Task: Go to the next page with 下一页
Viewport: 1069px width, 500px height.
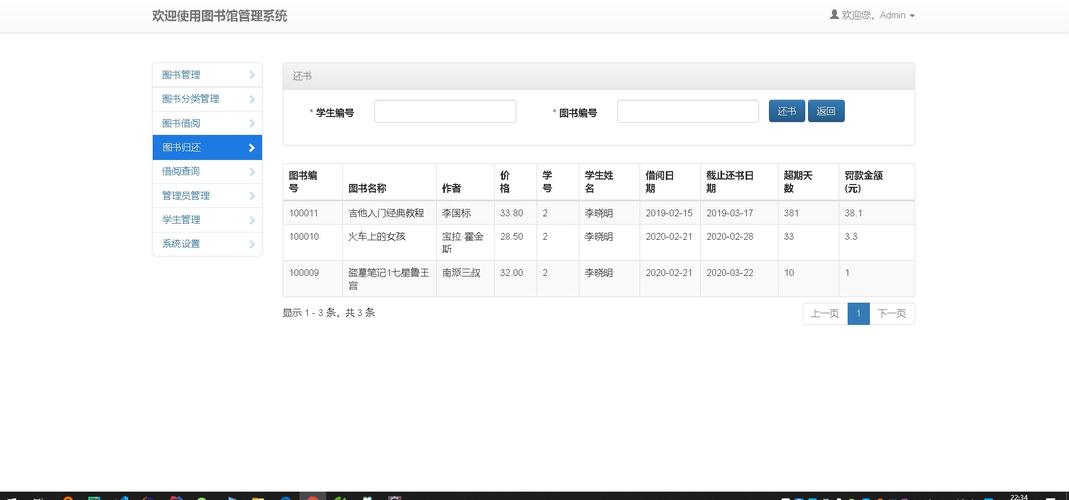Action: (x=892, y=314)
